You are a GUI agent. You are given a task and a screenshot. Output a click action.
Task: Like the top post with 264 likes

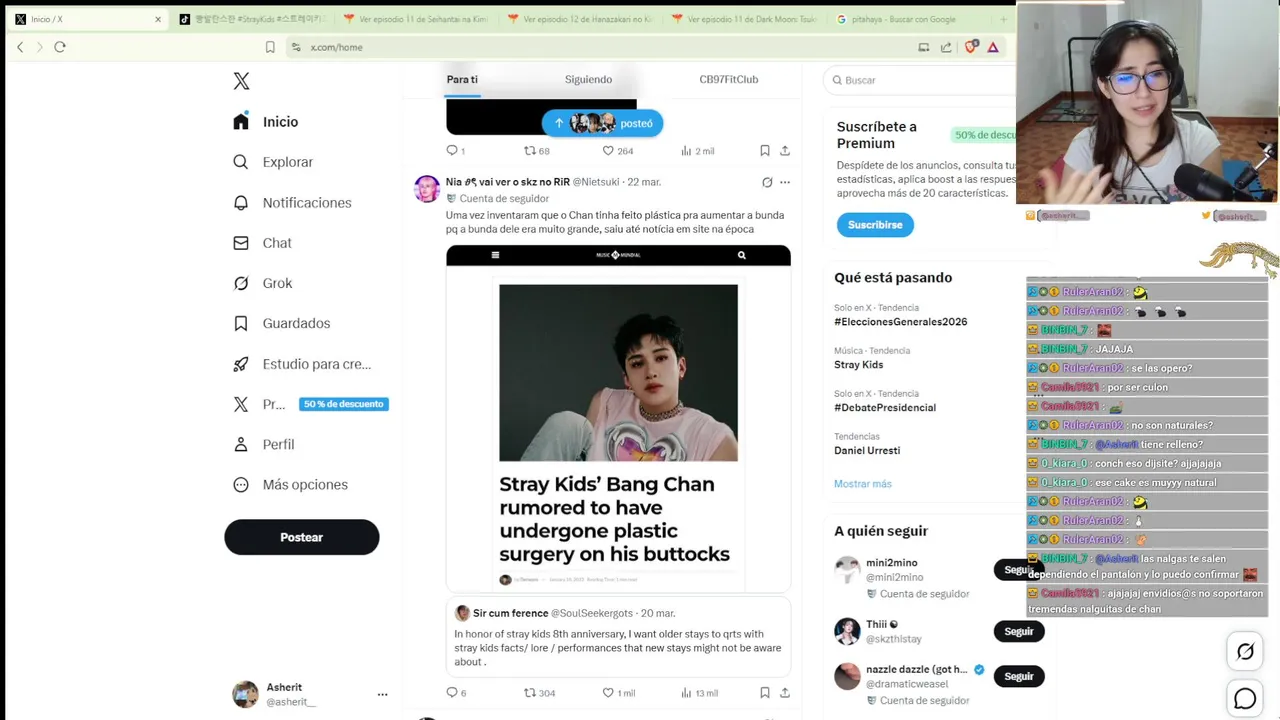coord(617,151)
